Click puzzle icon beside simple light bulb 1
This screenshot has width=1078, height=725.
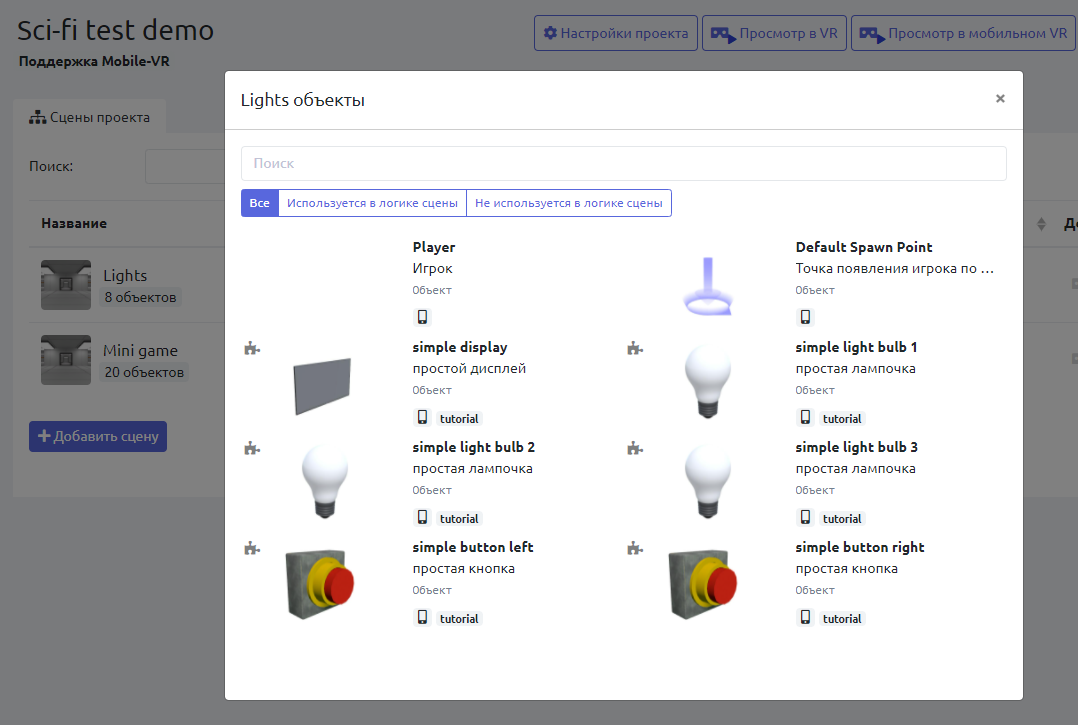pos(635,348)
